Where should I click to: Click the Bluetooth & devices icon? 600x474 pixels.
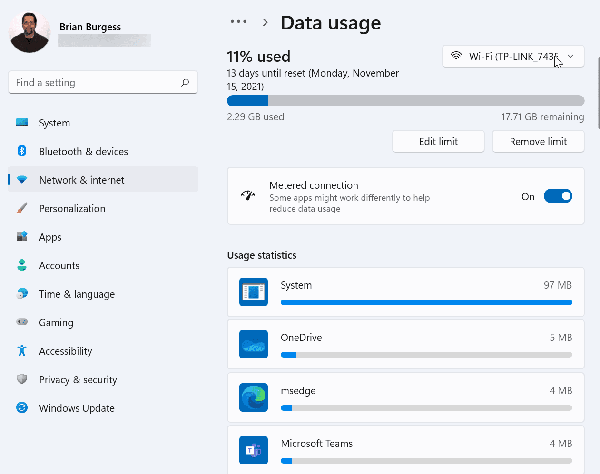coord(22,152)
